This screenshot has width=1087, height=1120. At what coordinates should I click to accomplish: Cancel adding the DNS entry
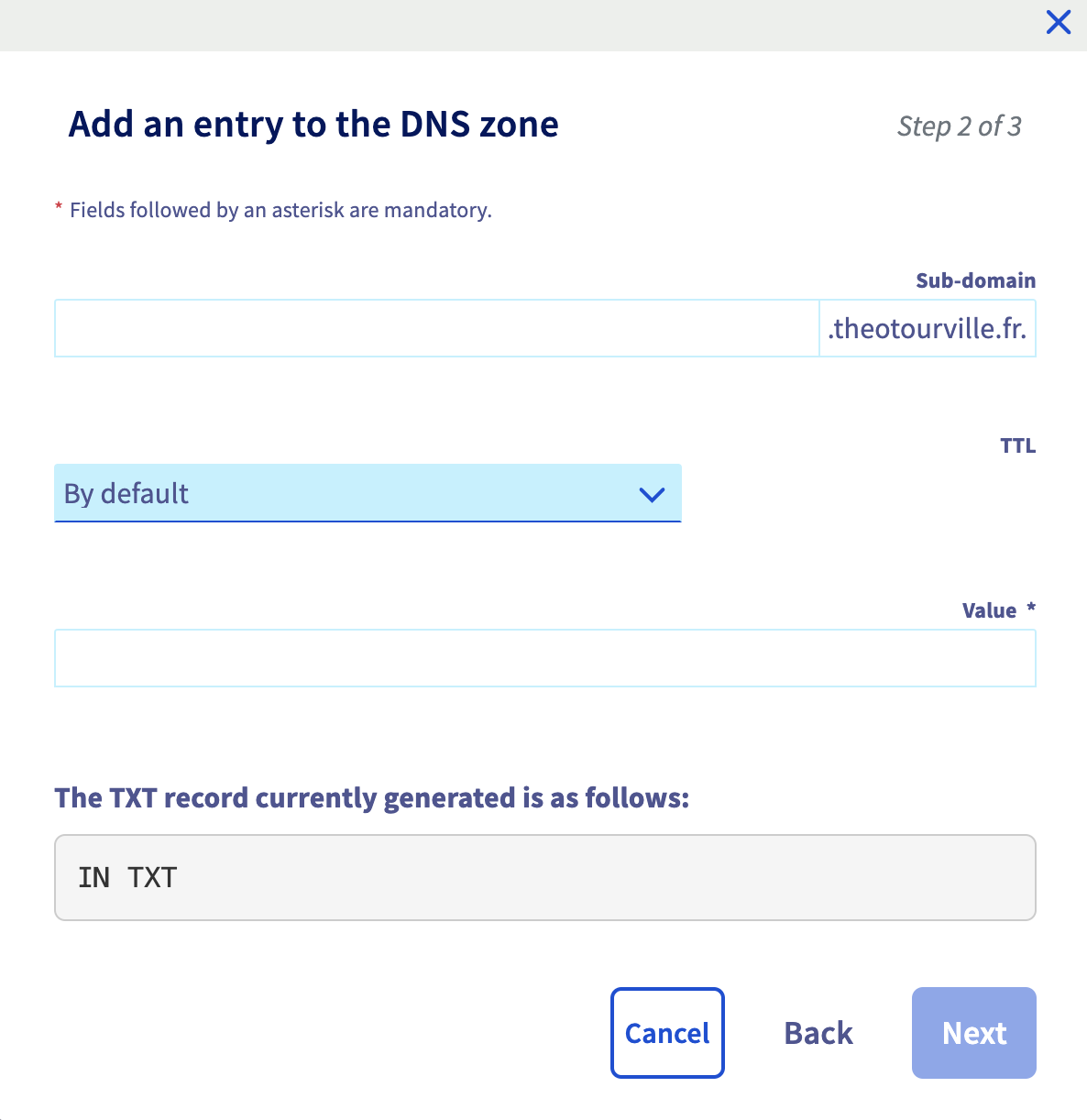667,1033
